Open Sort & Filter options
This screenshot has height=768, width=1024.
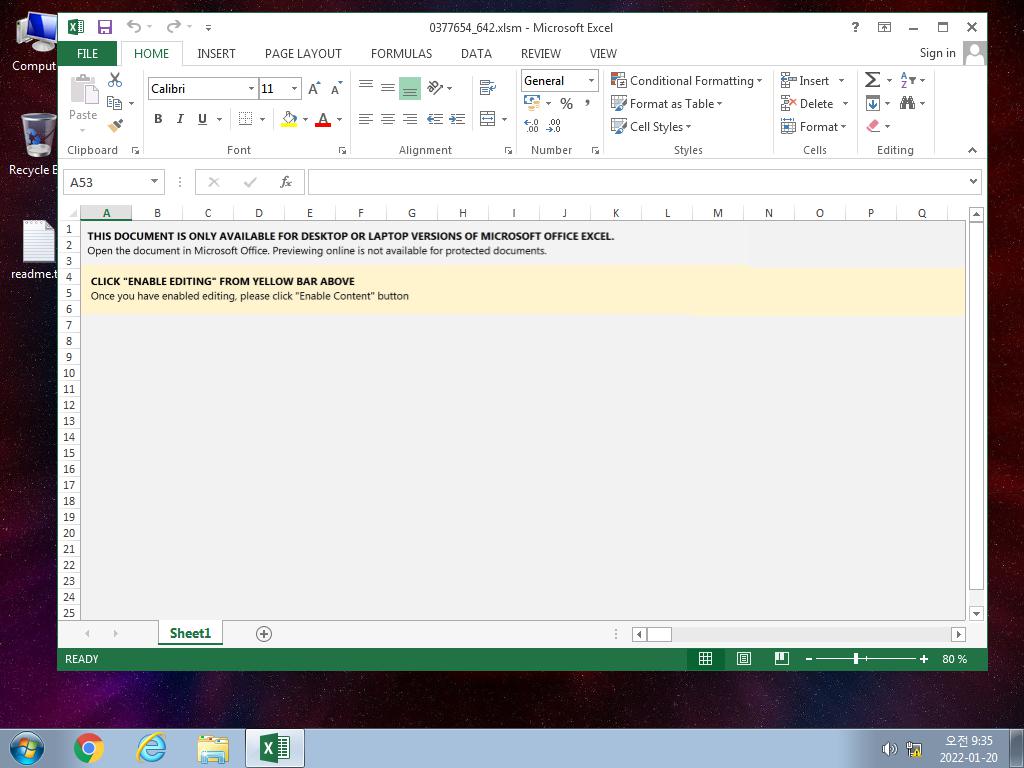click(912, 80)
